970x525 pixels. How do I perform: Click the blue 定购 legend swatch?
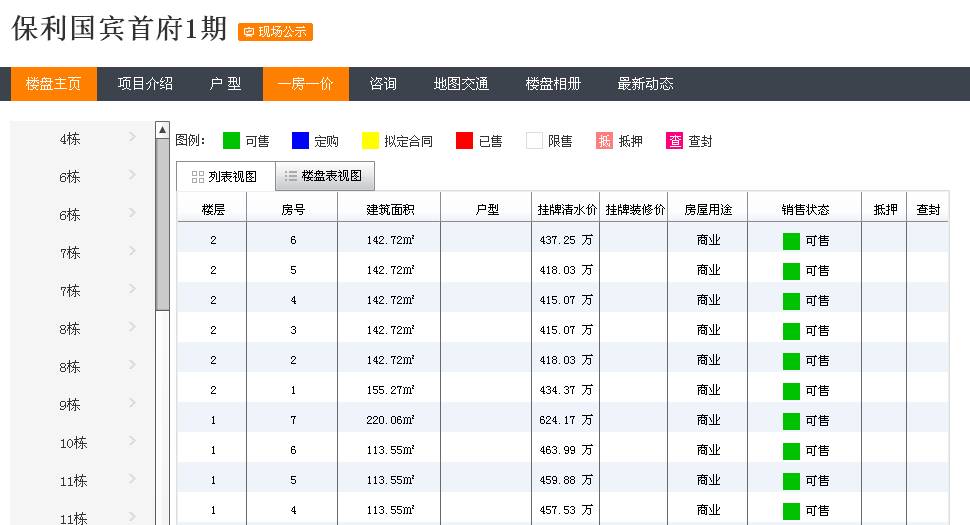[300, 141]
